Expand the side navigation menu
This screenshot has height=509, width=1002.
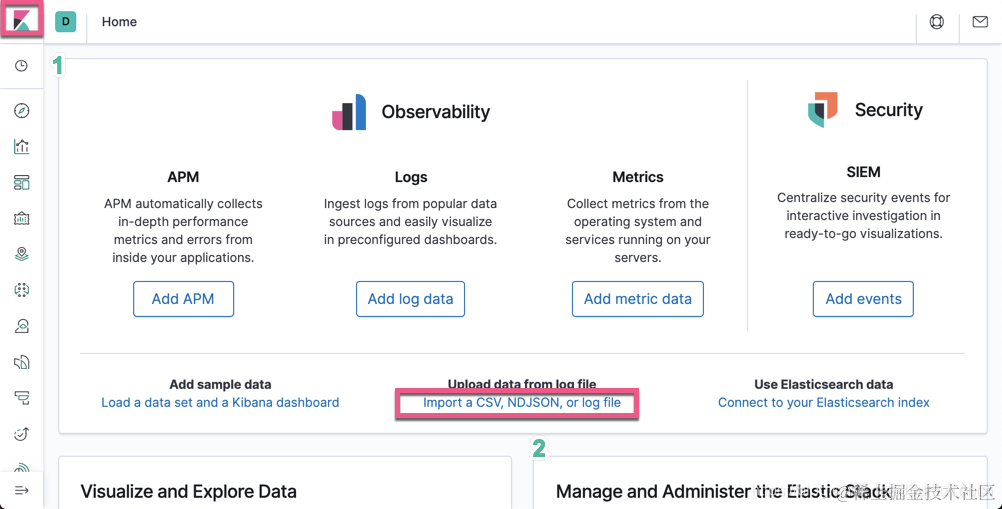click(x=21, y=490)
